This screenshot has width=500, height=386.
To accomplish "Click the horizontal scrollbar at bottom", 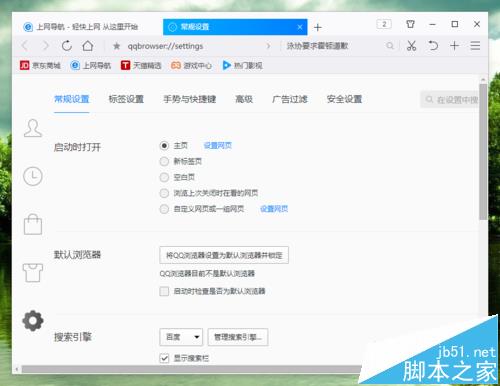I will pos(192,369).
